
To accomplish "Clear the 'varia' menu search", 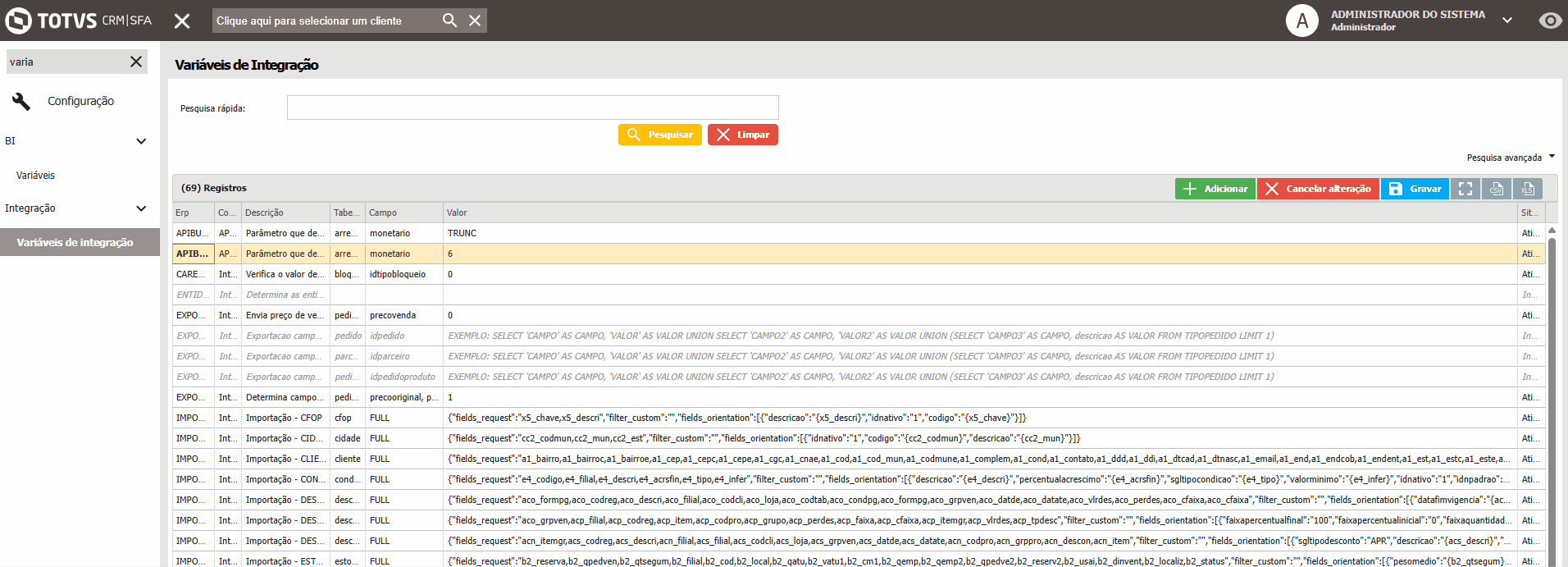I will pos(136,62).
